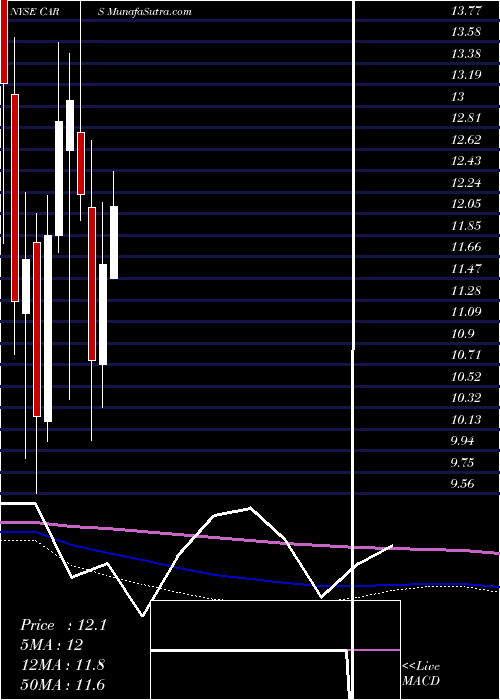This screenshot has width=500, height=700.
Task: Click the Price : 12.1 readout
Action: 63,625
